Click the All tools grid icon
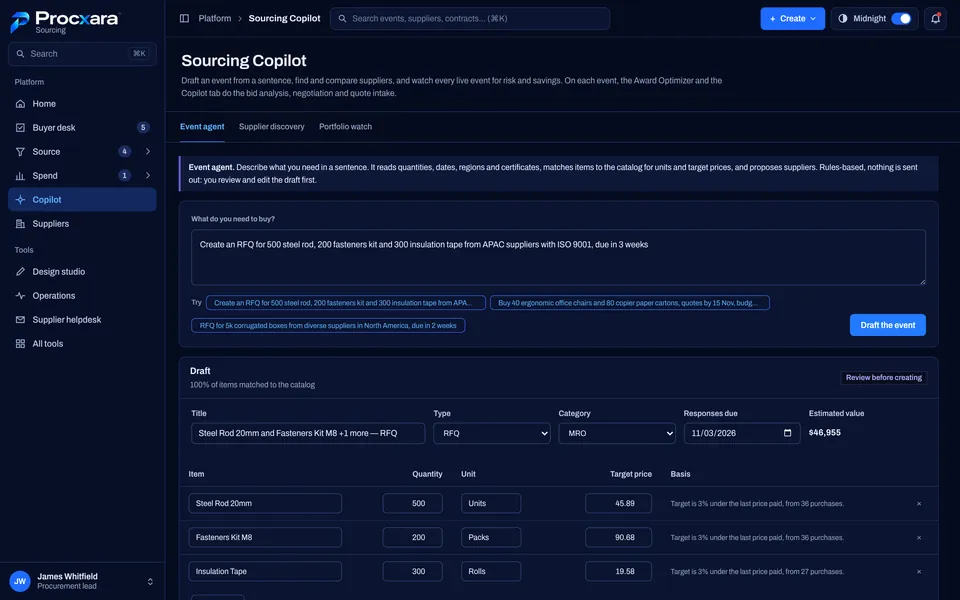Screen dimensions: 960x600 pos(20,343)
